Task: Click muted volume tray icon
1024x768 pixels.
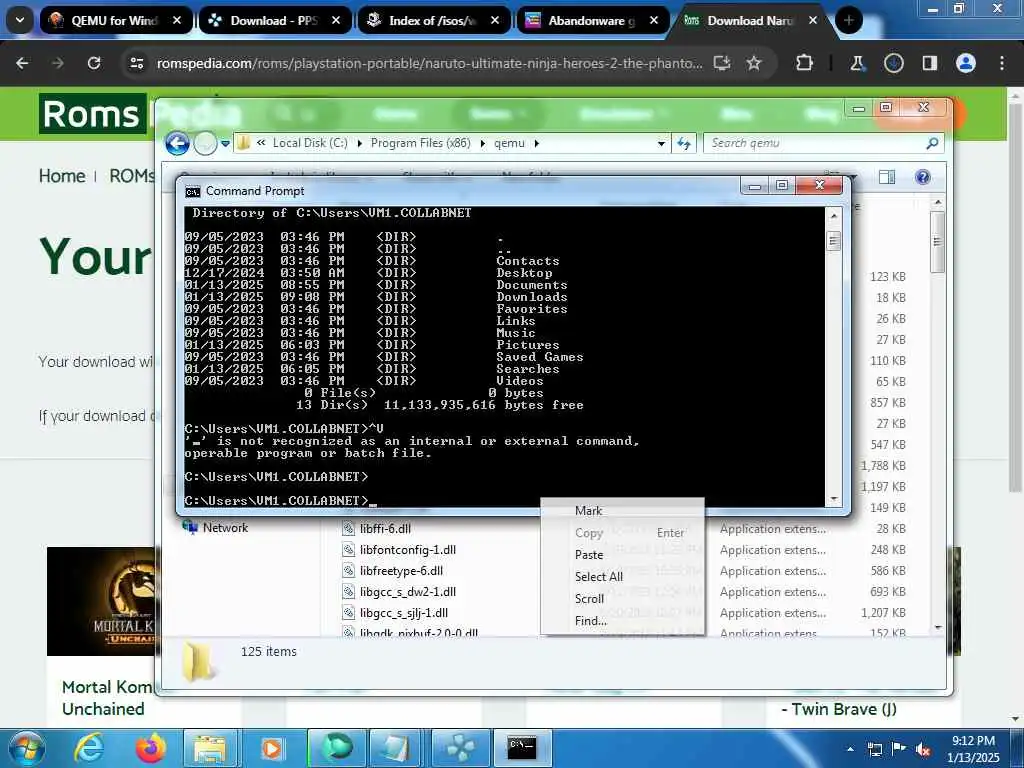Action: point(923,749)
